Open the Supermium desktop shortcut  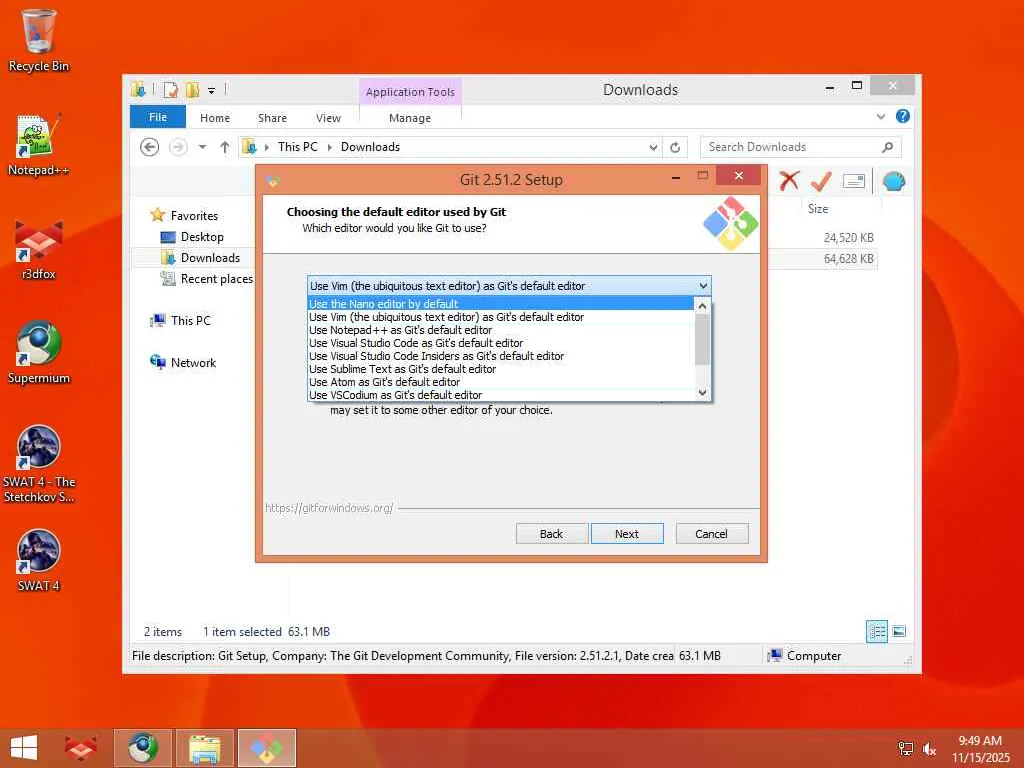point(39,353)
